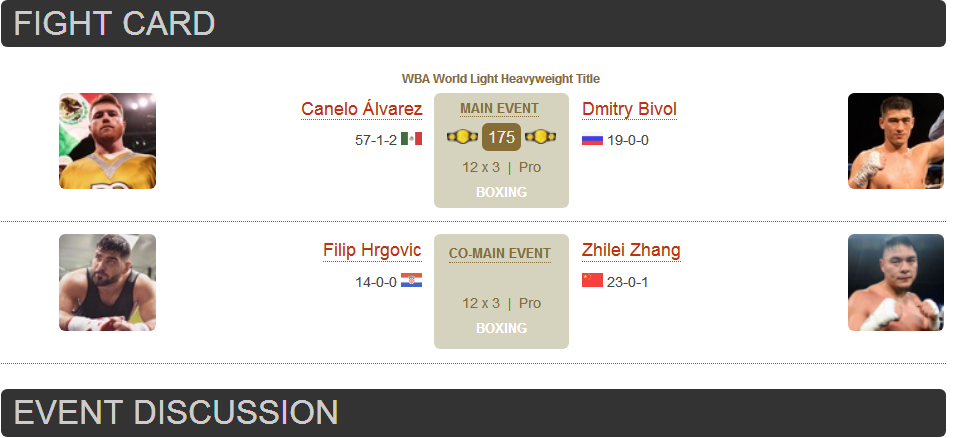Image resolution: width=954 pixels, height=438 pixels.
Task: Click the MAIN EVENT label
Action: [500, 109]
